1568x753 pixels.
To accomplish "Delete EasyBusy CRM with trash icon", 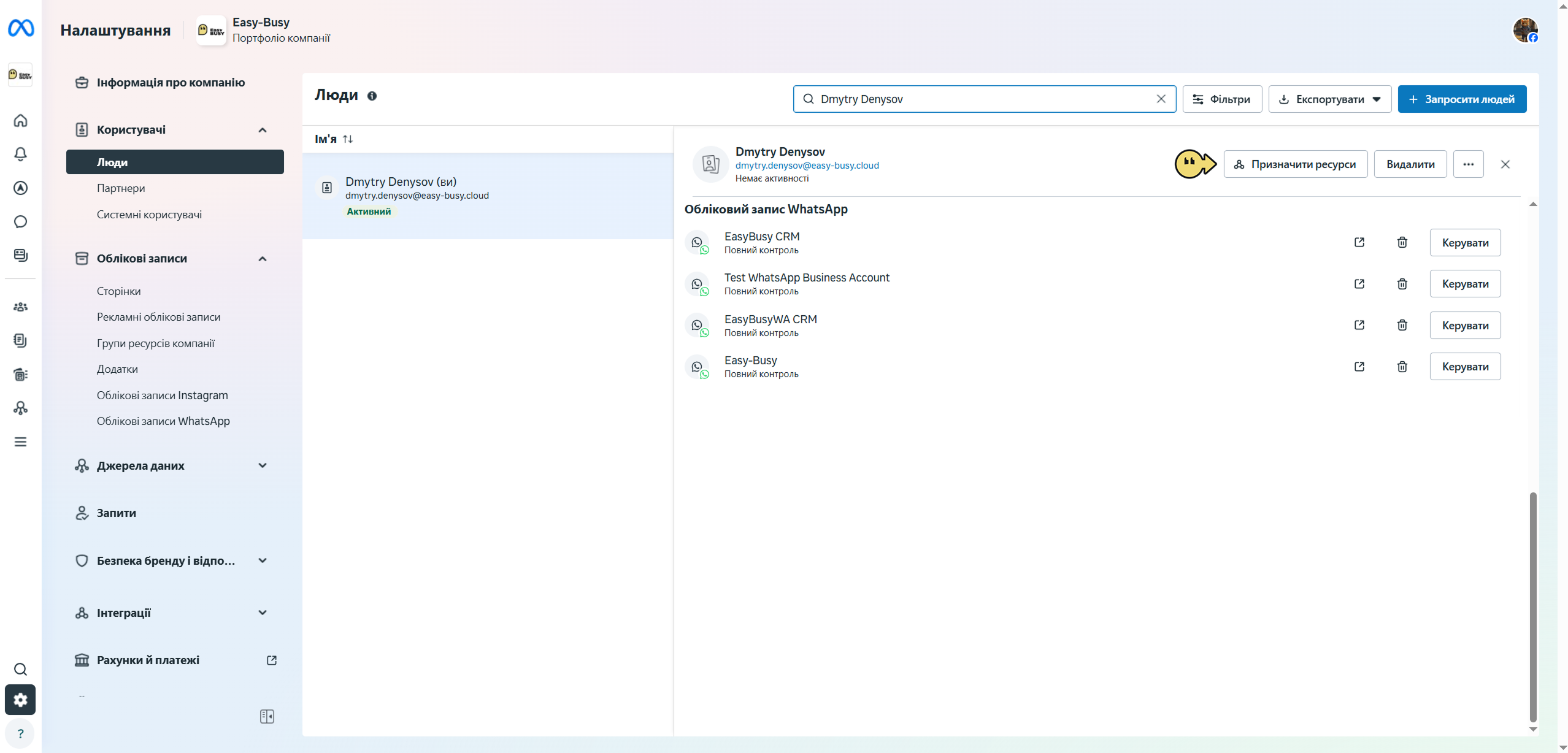I will 1402,242.
